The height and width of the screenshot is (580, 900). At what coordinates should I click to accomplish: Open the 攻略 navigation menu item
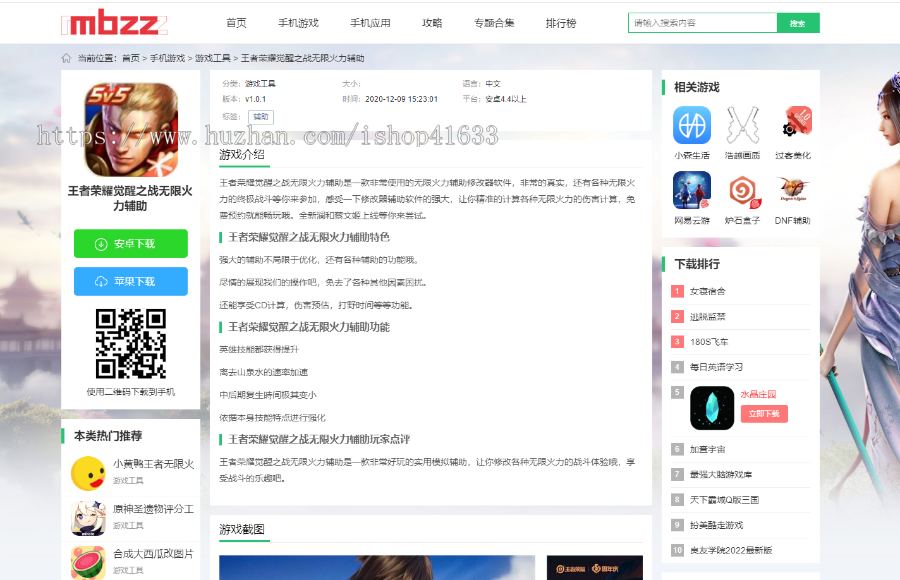[x=432, y=23]
